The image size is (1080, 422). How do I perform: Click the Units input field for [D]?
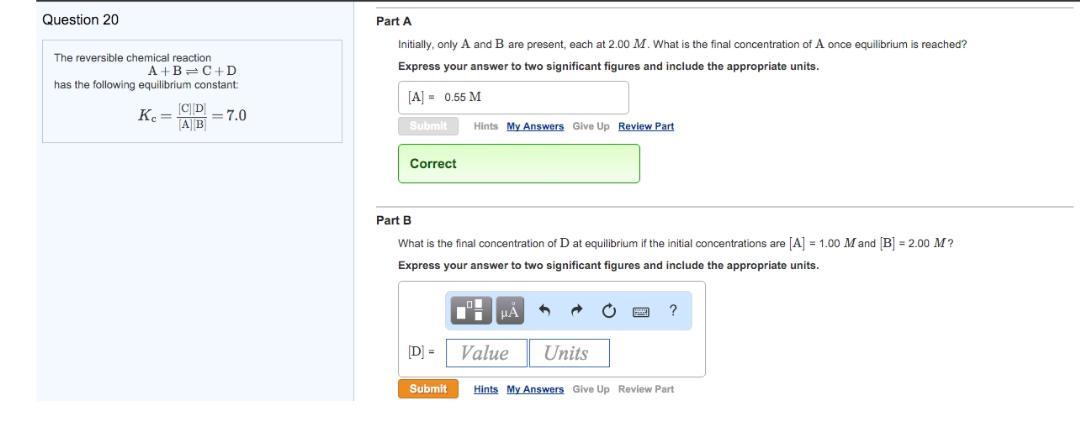click(569, 353)
